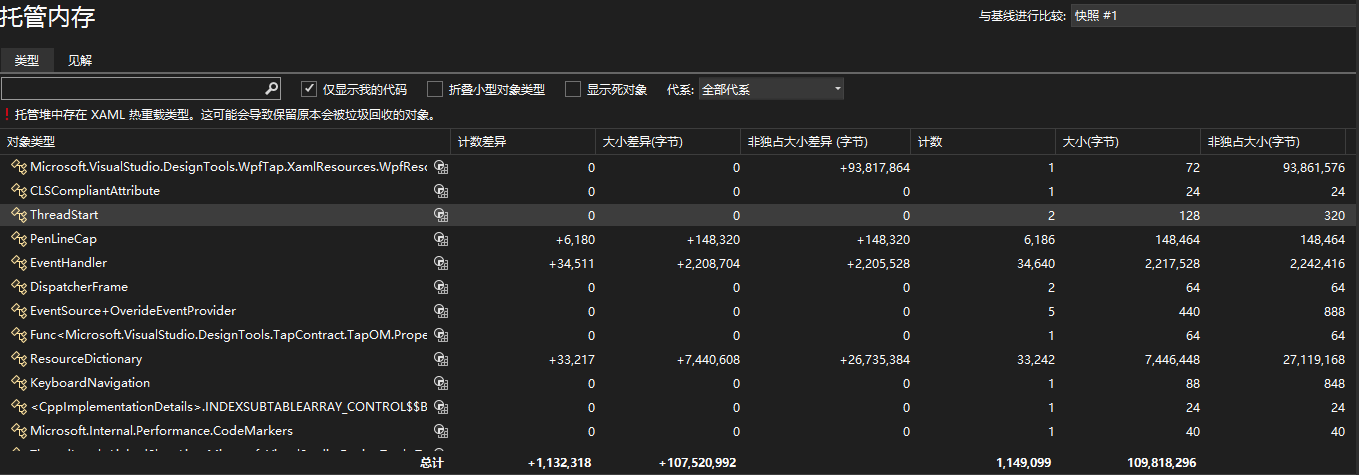This screenshot has width=1359, height=475.
Task: Open instances icon for CppImplementationDetails row
Action: (440, 407)
